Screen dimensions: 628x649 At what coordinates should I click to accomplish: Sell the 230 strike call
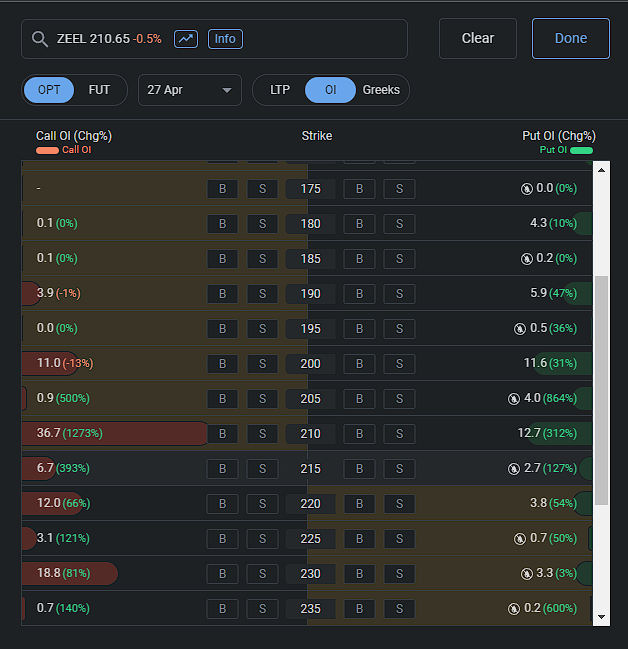click(262, 574)
